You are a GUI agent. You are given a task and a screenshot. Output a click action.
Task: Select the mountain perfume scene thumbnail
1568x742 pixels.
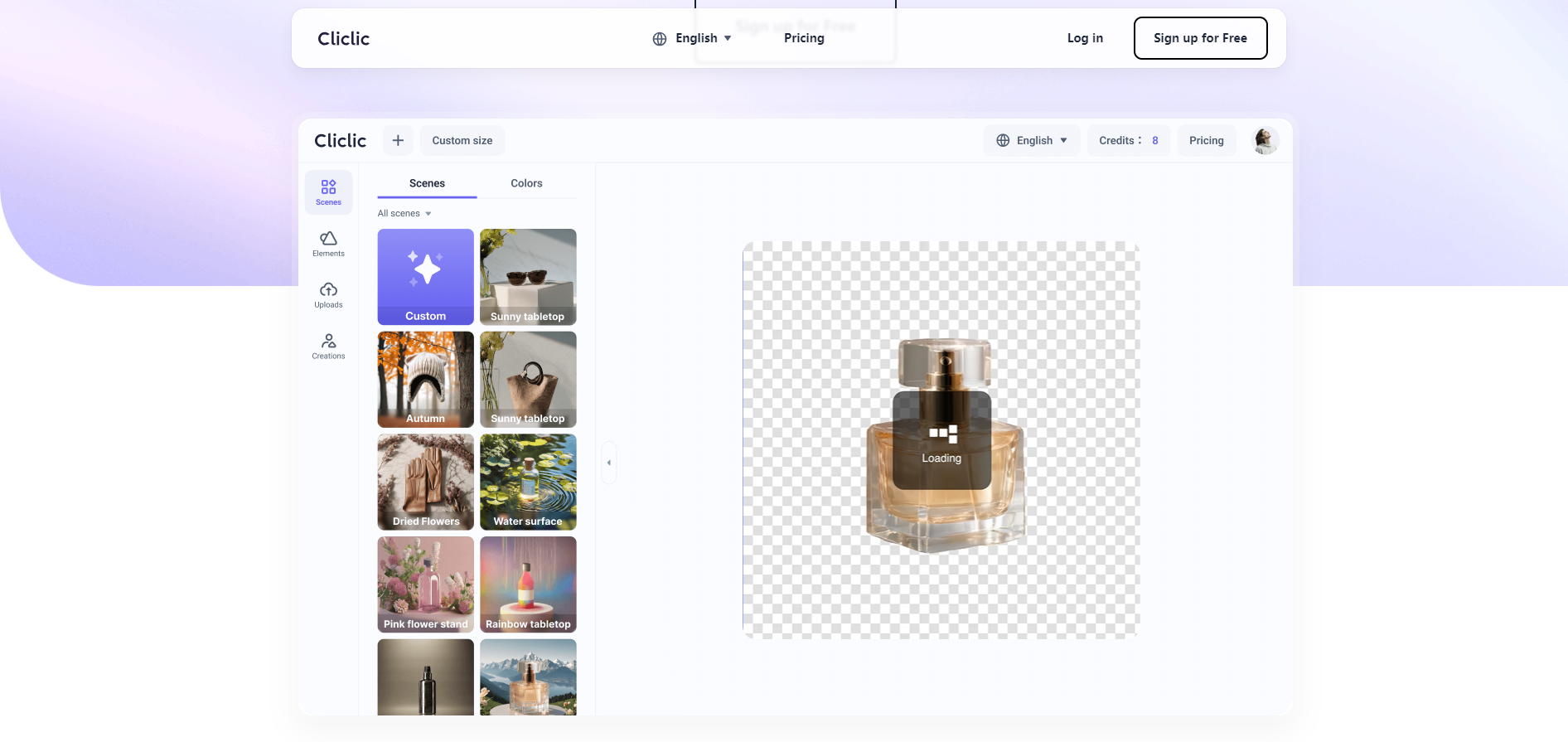click(x=528, y=677)
